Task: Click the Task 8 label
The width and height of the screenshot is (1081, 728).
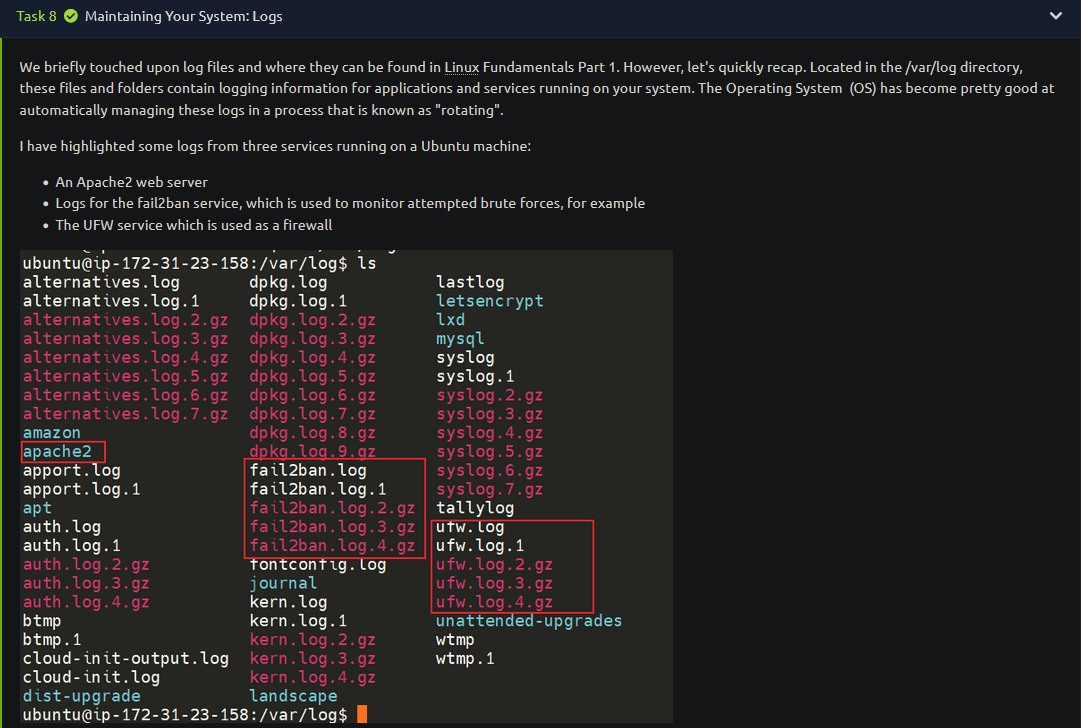Action: (x=37, y=16)
